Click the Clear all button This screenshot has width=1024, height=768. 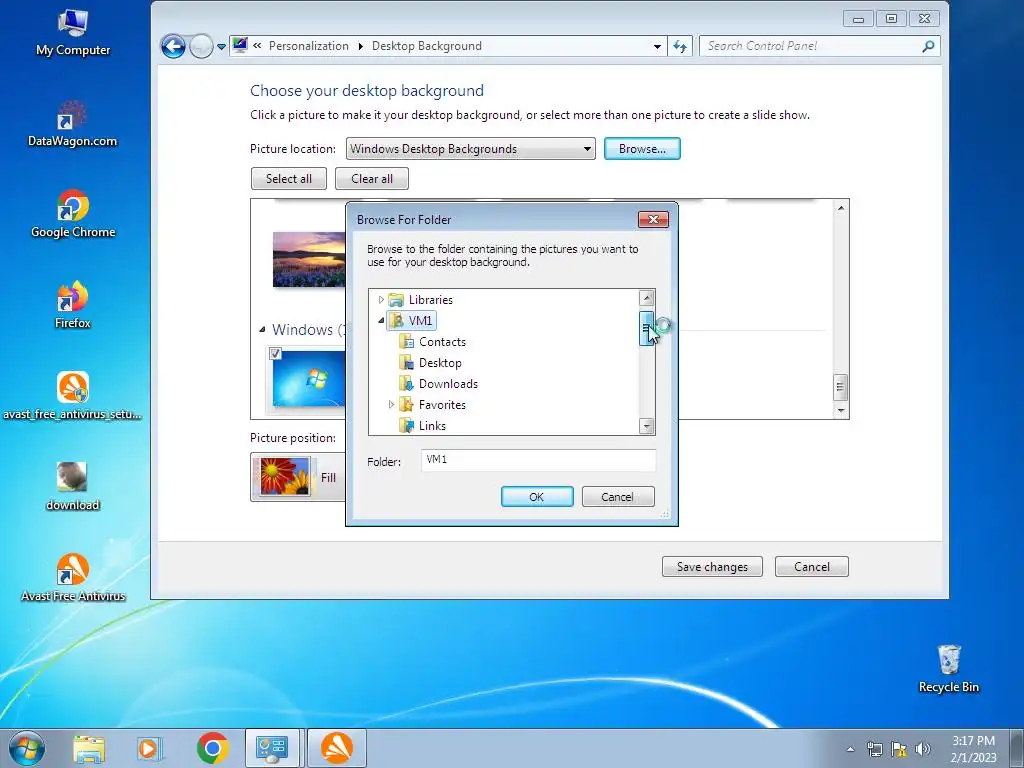(372, 178)
